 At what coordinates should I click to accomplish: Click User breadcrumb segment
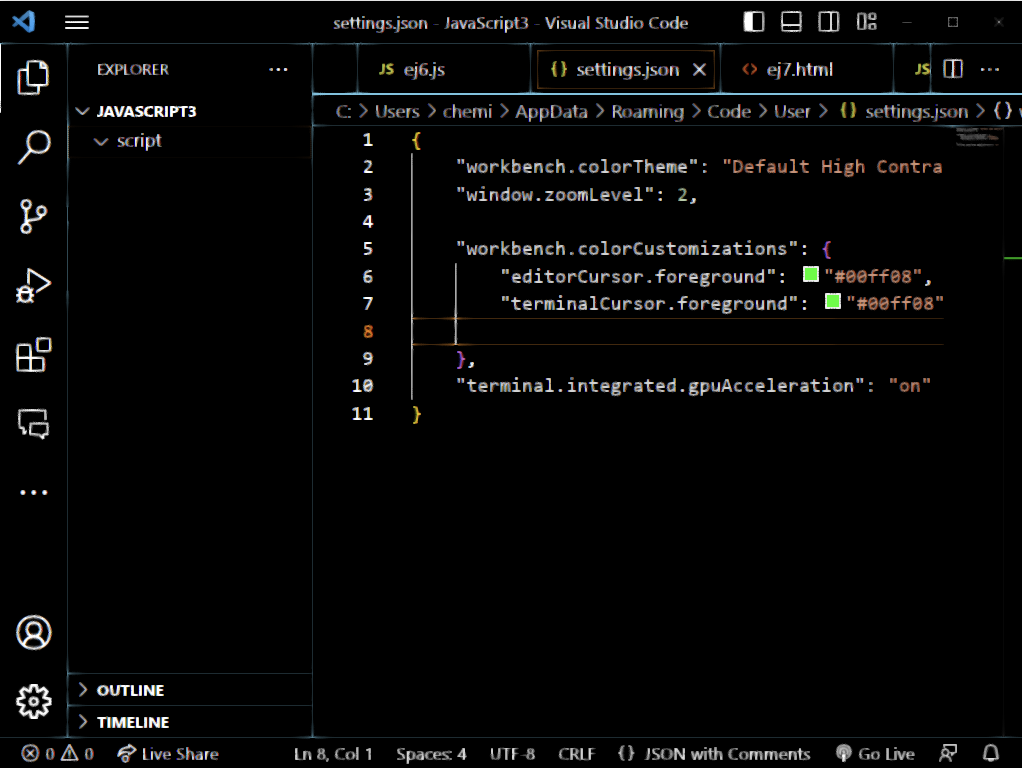[x=792, y=111]
